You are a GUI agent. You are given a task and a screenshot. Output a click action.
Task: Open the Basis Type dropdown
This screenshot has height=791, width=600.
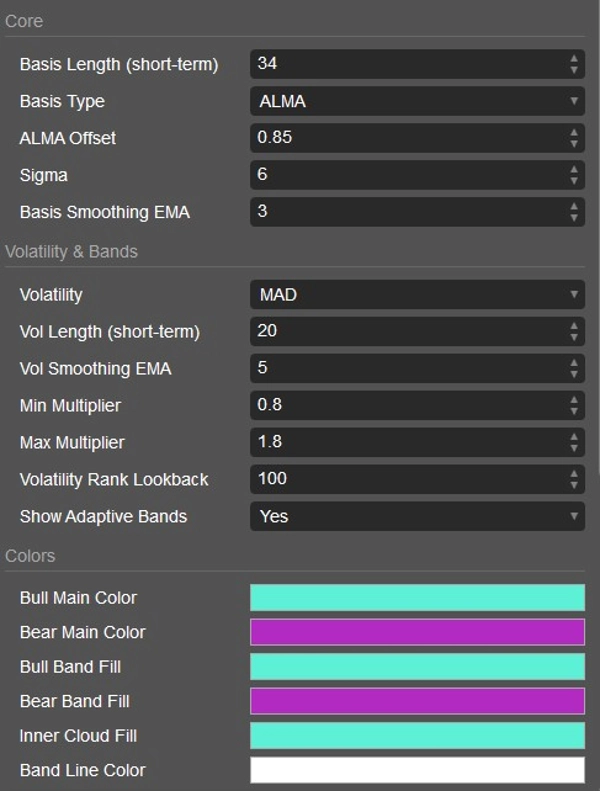[x=416, y=101]
